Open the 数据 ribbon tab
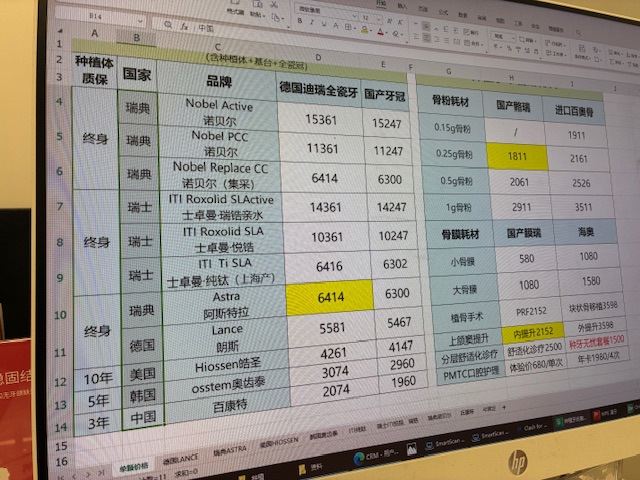Viewport: 640px width, 480px height. pyautogui.click(x=463, y=15)
